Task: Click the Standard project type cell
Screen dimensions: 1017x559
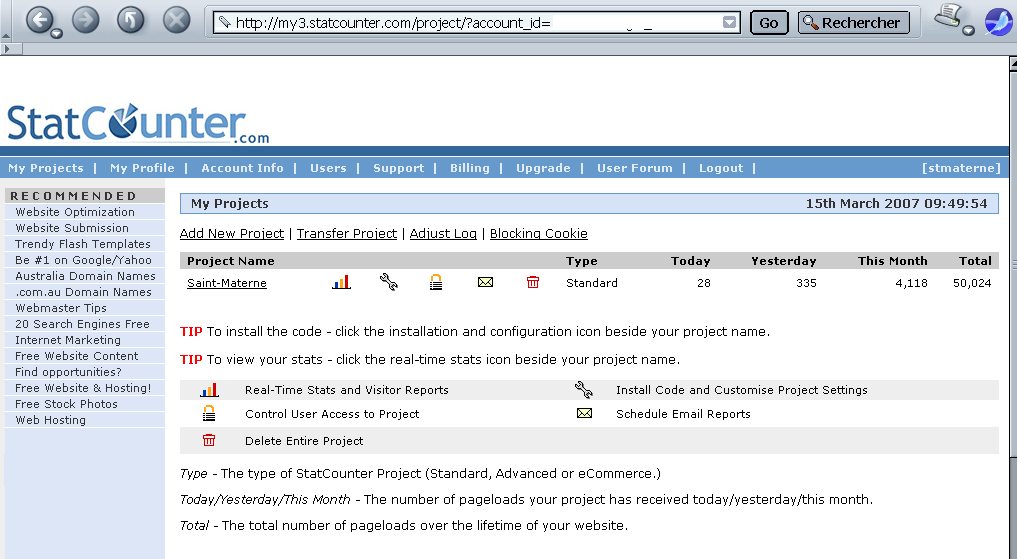Action: pos(592,283)
